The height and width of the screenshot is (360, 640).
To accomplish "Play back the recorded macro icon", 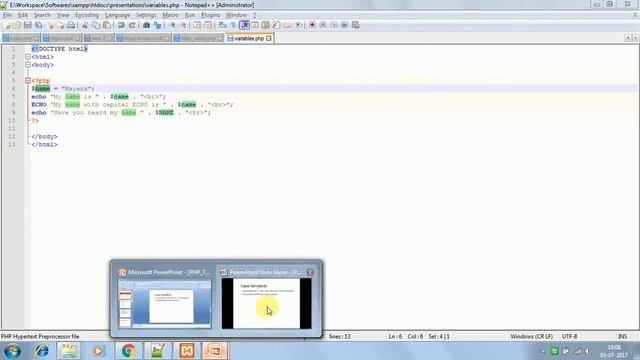I will (334, 25).
